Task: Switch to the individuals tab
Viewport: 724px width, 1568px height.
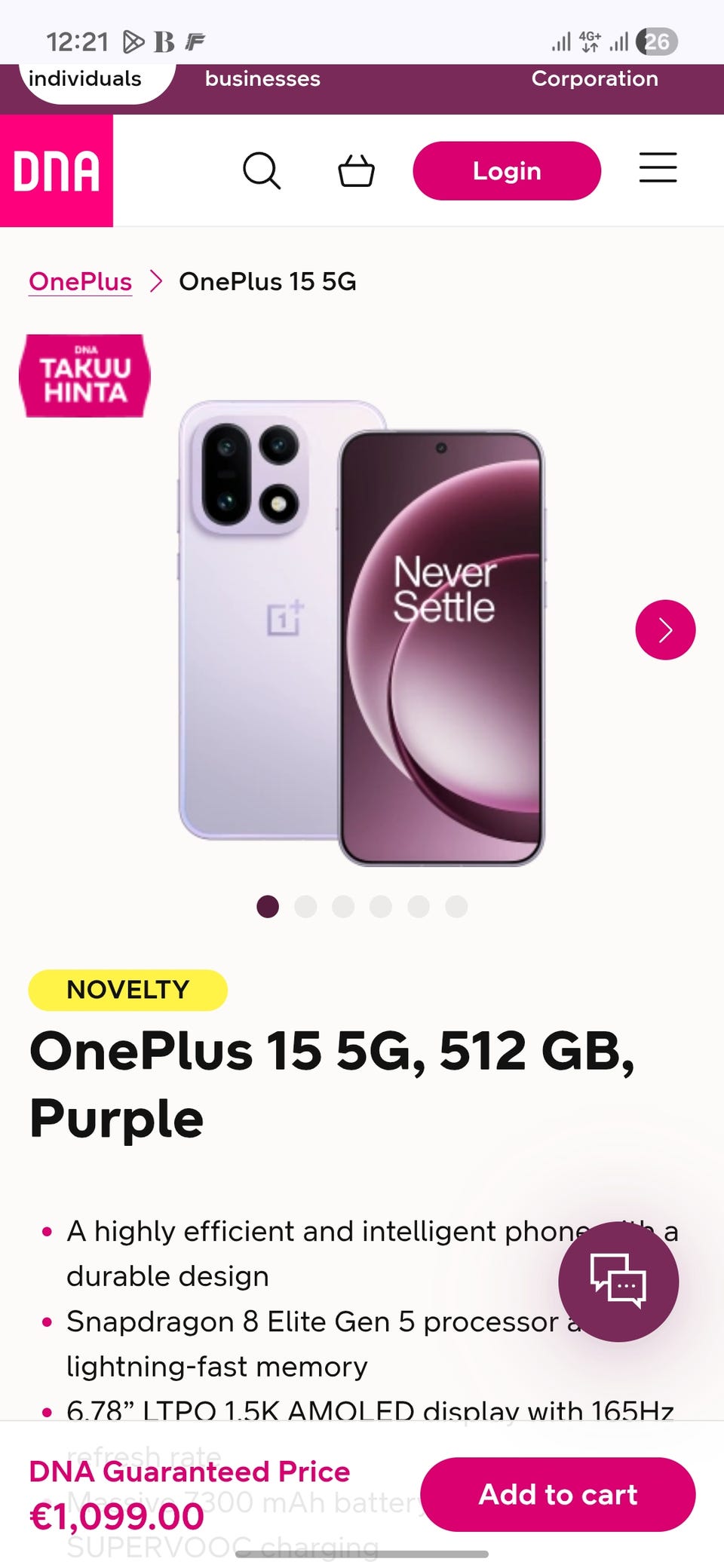Action: point(84,78)
